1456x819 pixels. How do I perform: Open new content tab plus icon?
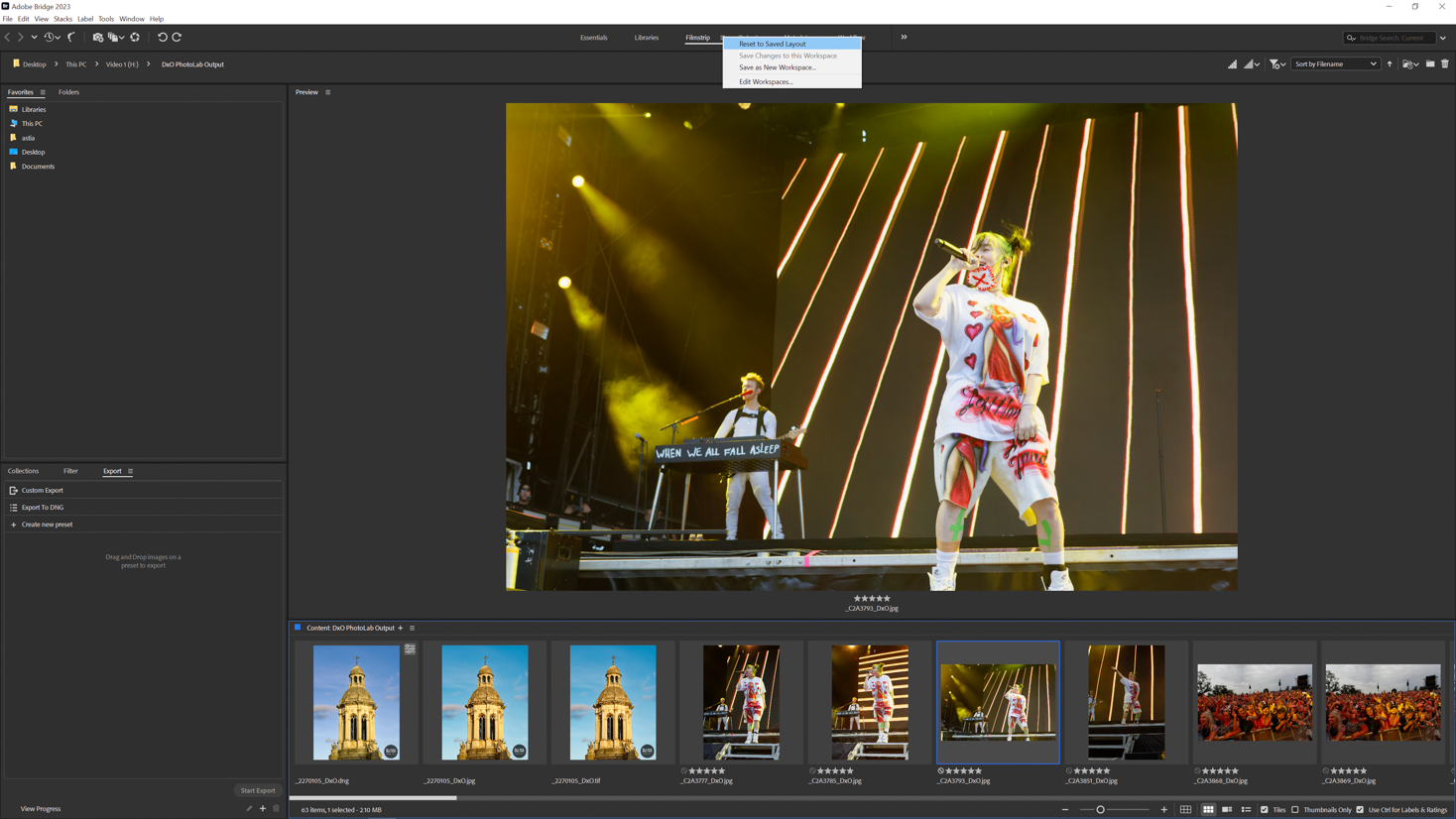[x=401, y=628]
